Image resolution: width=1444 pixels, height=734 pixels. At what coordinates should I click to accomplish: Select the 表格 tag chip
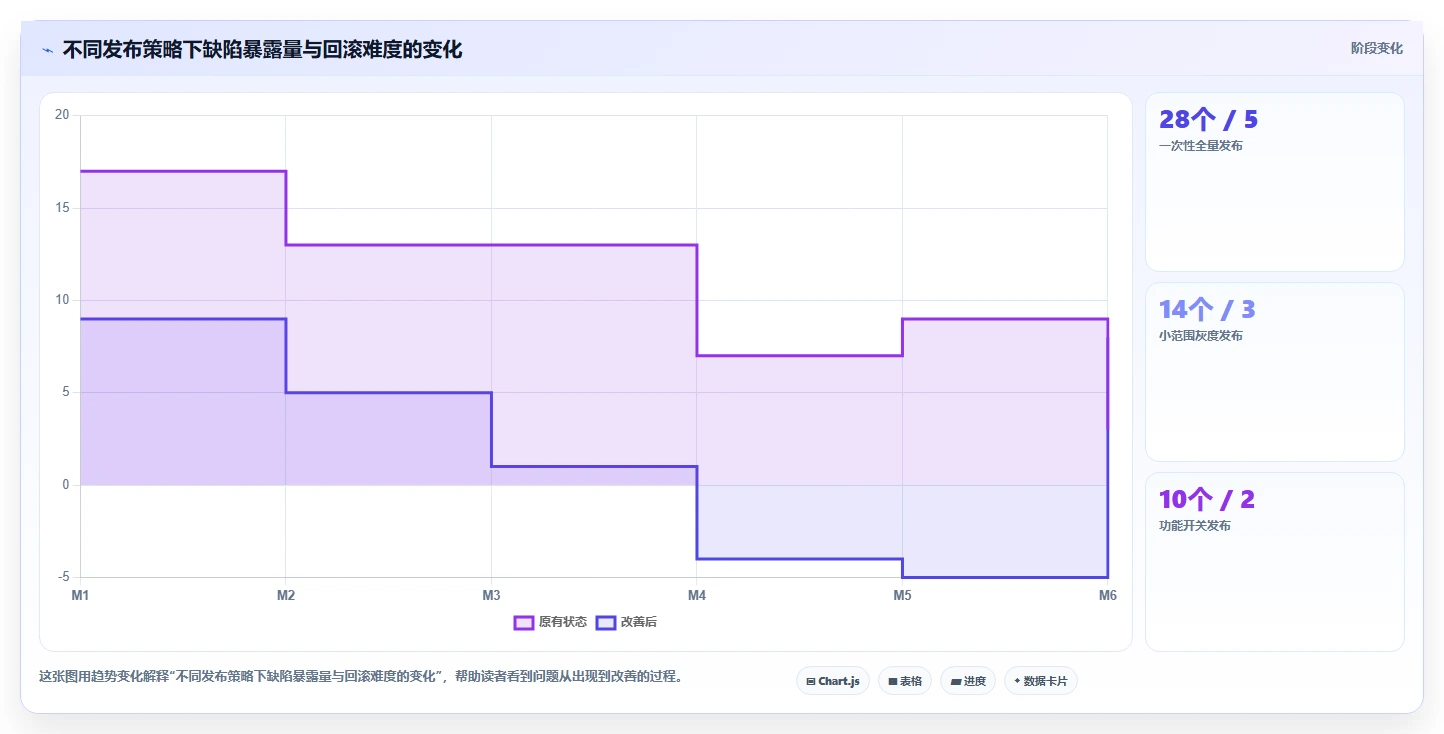click(x=905, y=681)
